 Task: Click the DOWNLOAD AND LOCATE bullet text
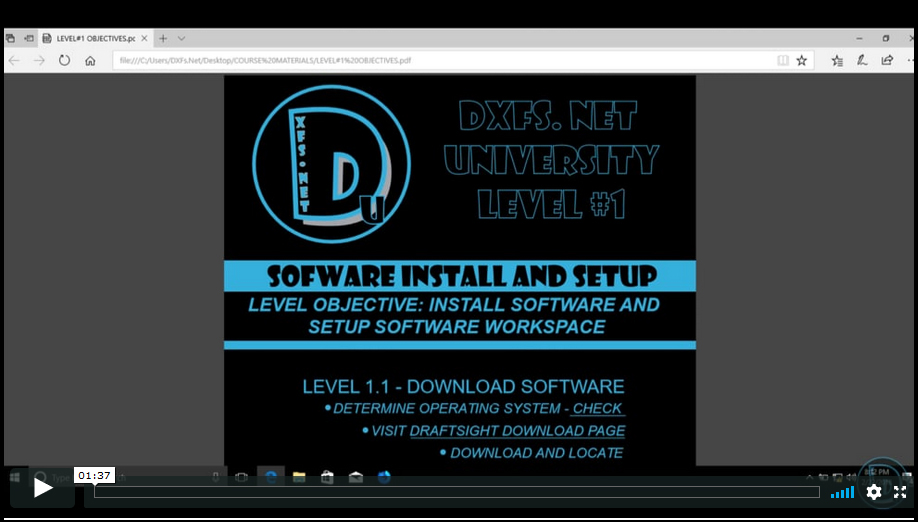click(536, 453)
